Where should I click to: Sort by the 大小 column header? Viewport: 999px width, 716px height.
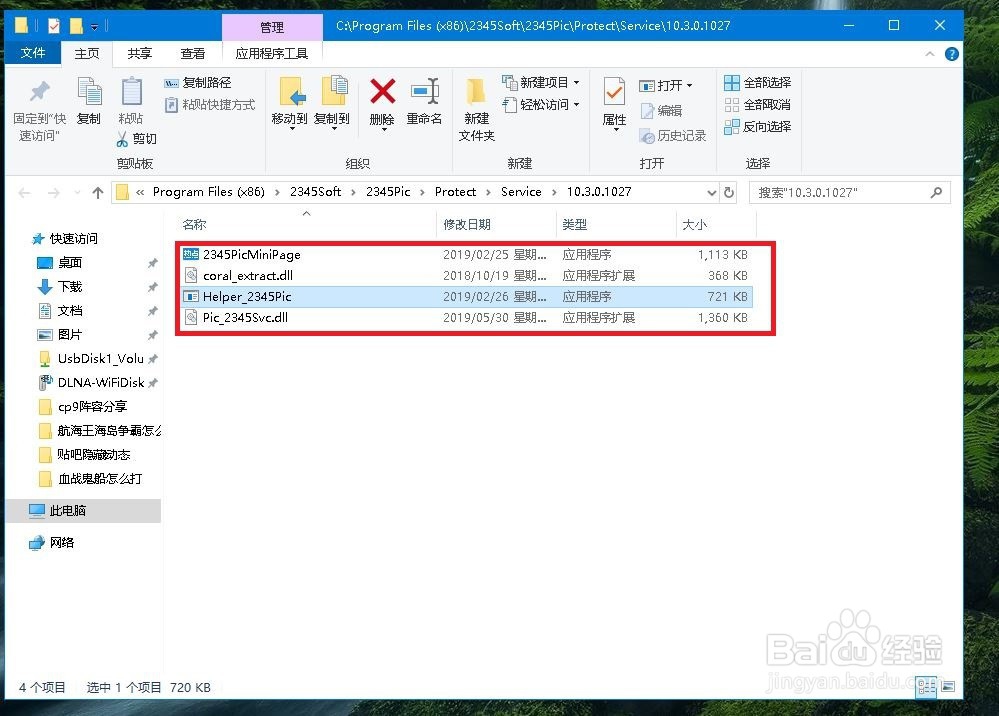(716, 224)
